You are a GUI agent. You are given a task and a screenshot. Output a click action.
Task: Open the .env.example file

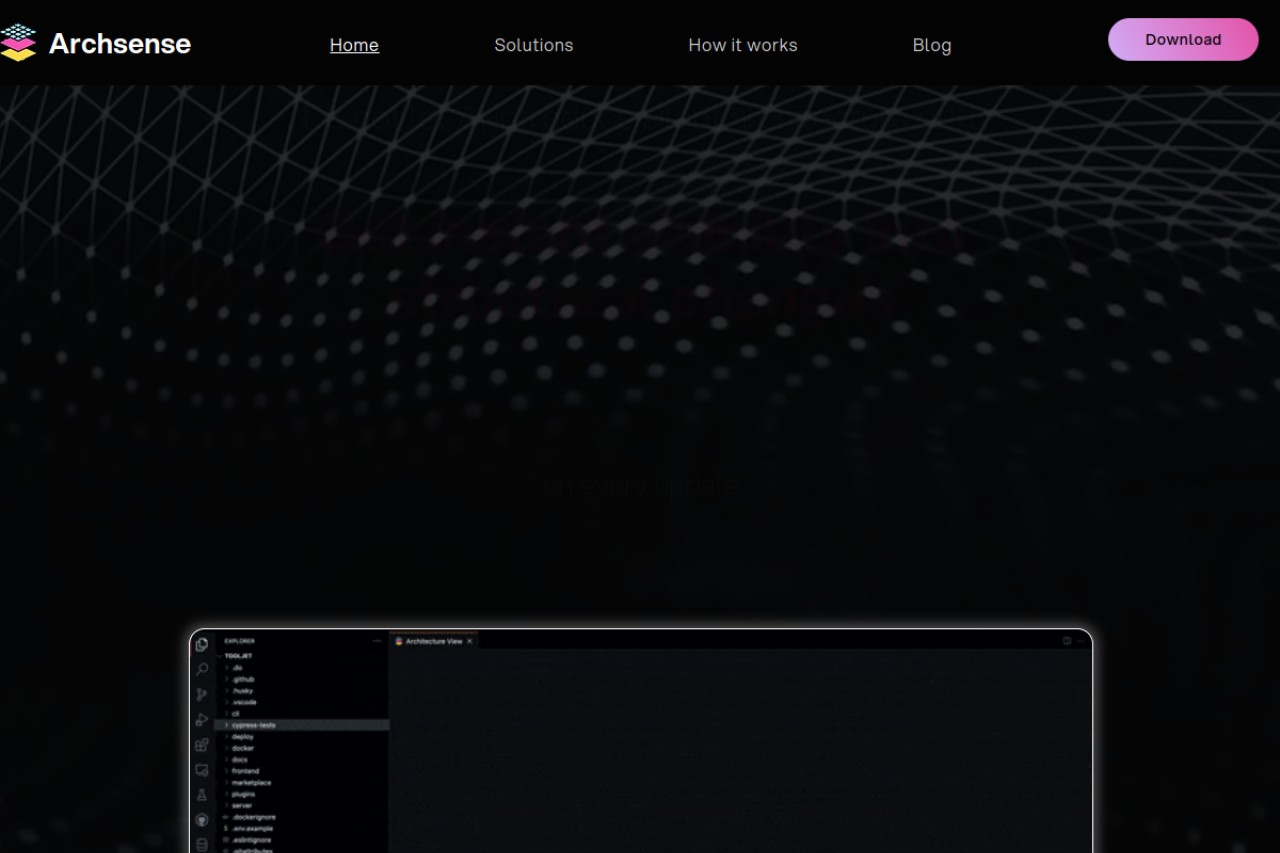click(x=252, y=828)
